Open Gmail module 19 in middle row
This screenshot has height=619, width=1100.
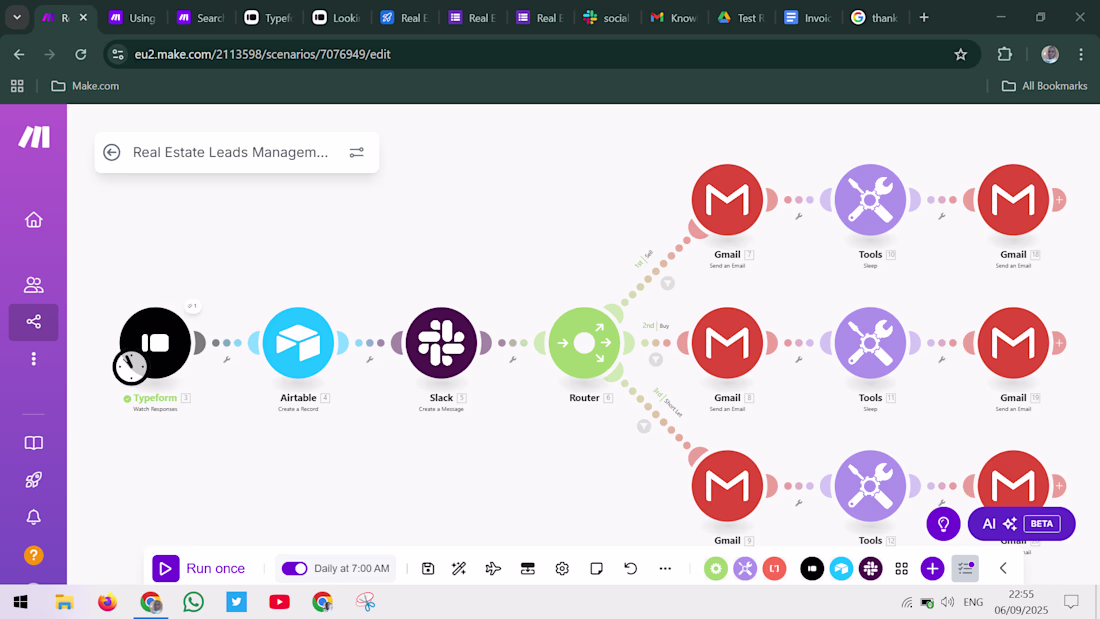(x=1014, y=342)
